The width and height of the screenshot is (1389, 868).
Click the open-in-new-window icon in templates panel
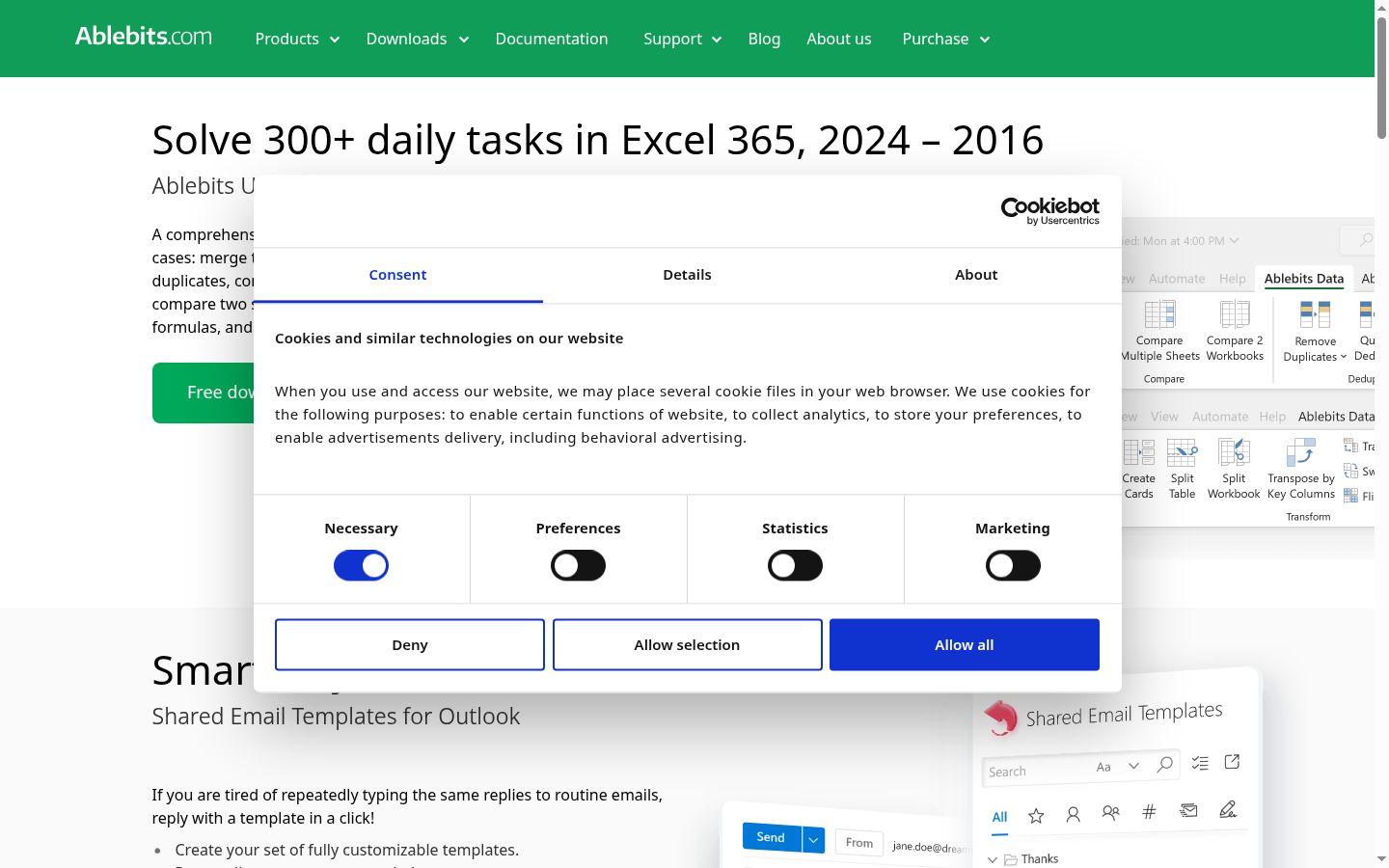[1232, 762]
